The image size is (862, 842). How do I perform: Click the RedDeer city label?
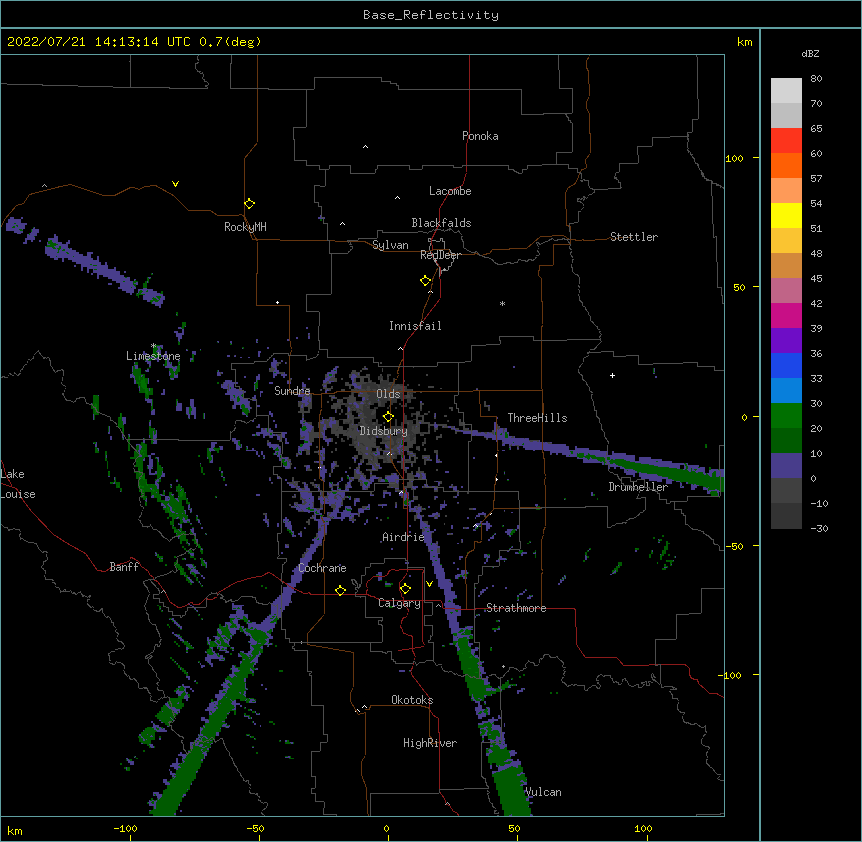point(440,255)
